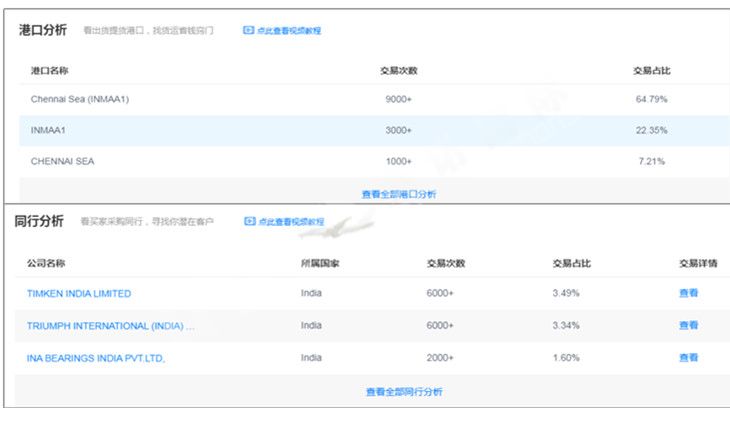Click the 港口分析 section title
Image resolution: width=730 pixels, height=430 pixels.
coord(43,30)
